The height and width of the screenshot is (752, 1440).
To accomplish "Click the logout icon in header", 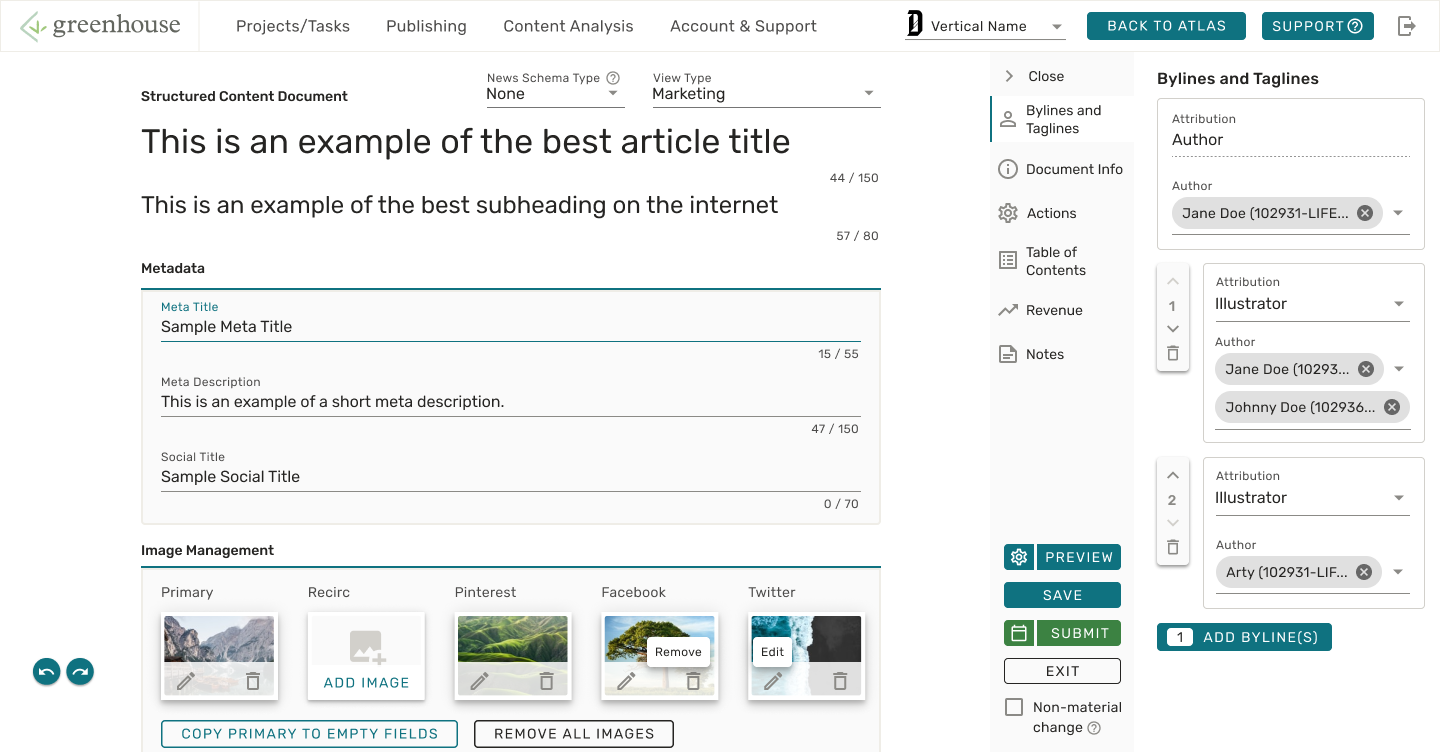I will [x=1406, y=26].
